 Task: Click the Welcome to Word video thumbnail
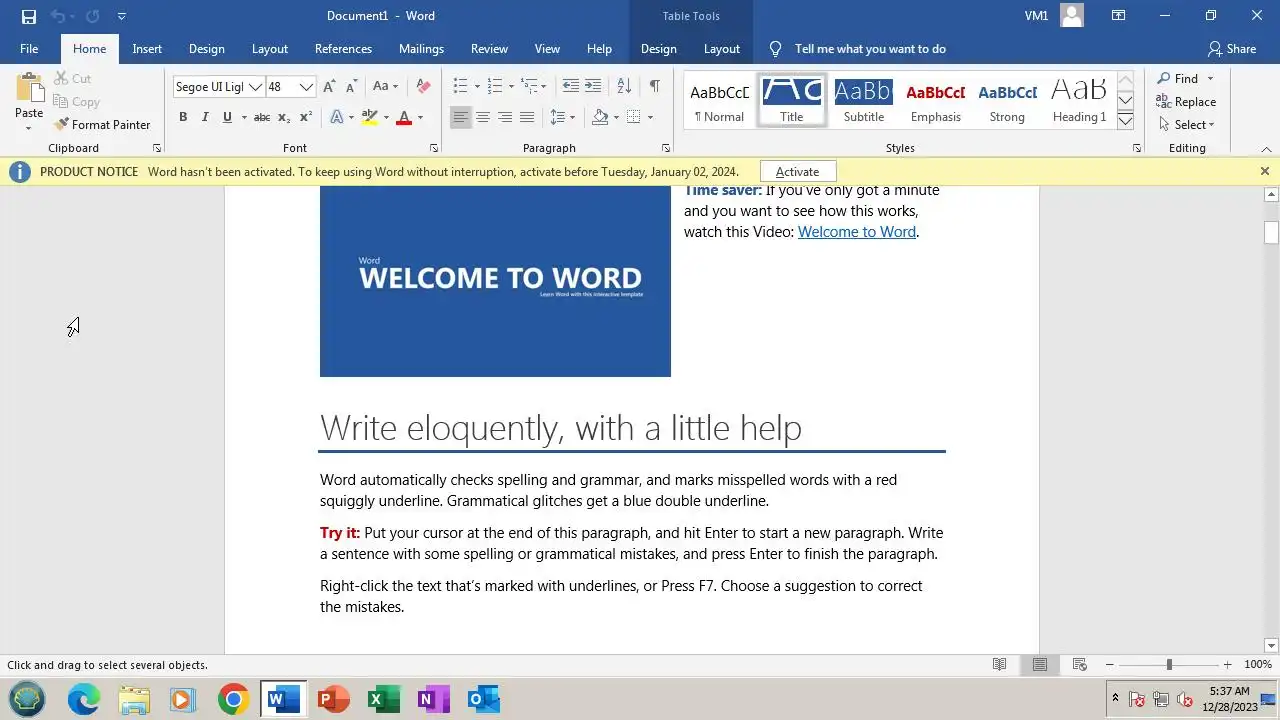click(x=495, y=281)
